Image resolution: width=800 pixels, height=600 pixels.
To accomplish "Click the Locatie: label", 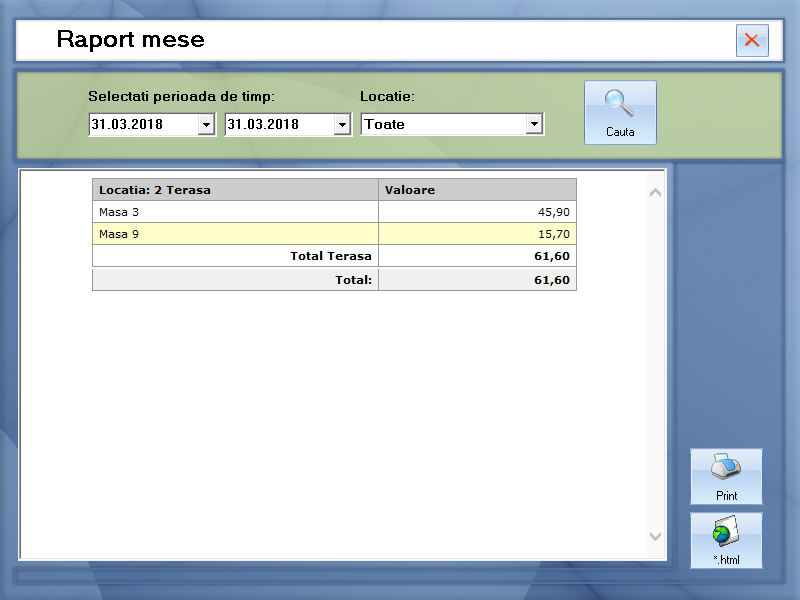I will (387, 96).
